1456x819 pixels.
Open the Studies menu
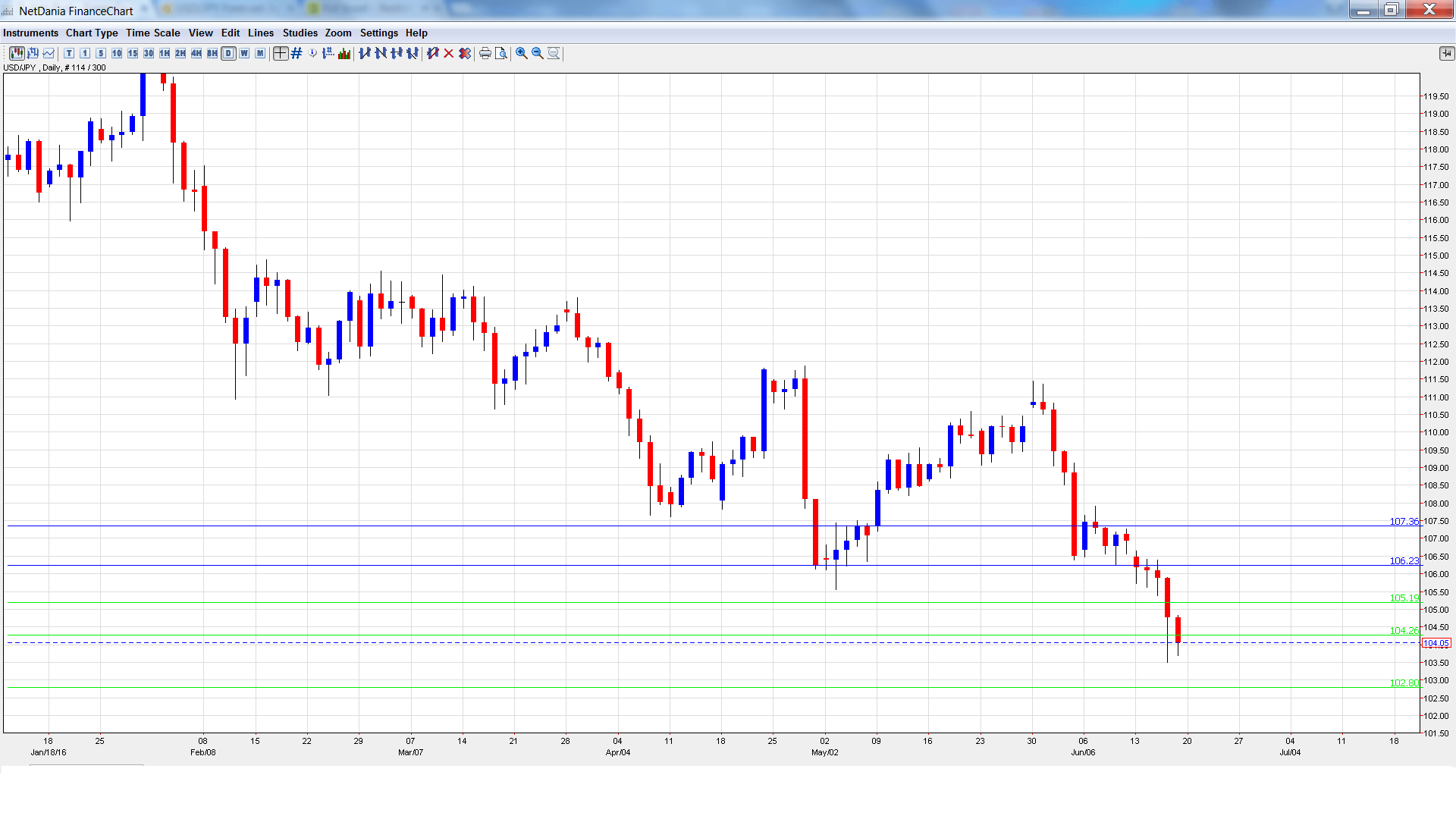[300, 33]
